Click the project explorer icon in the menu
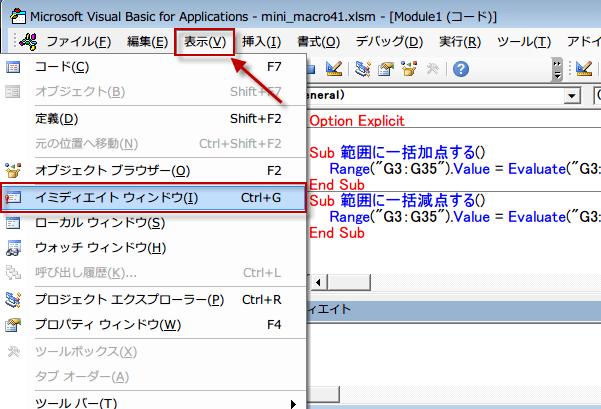The width and height of the screenshot is (601, 409). (13, 300)
